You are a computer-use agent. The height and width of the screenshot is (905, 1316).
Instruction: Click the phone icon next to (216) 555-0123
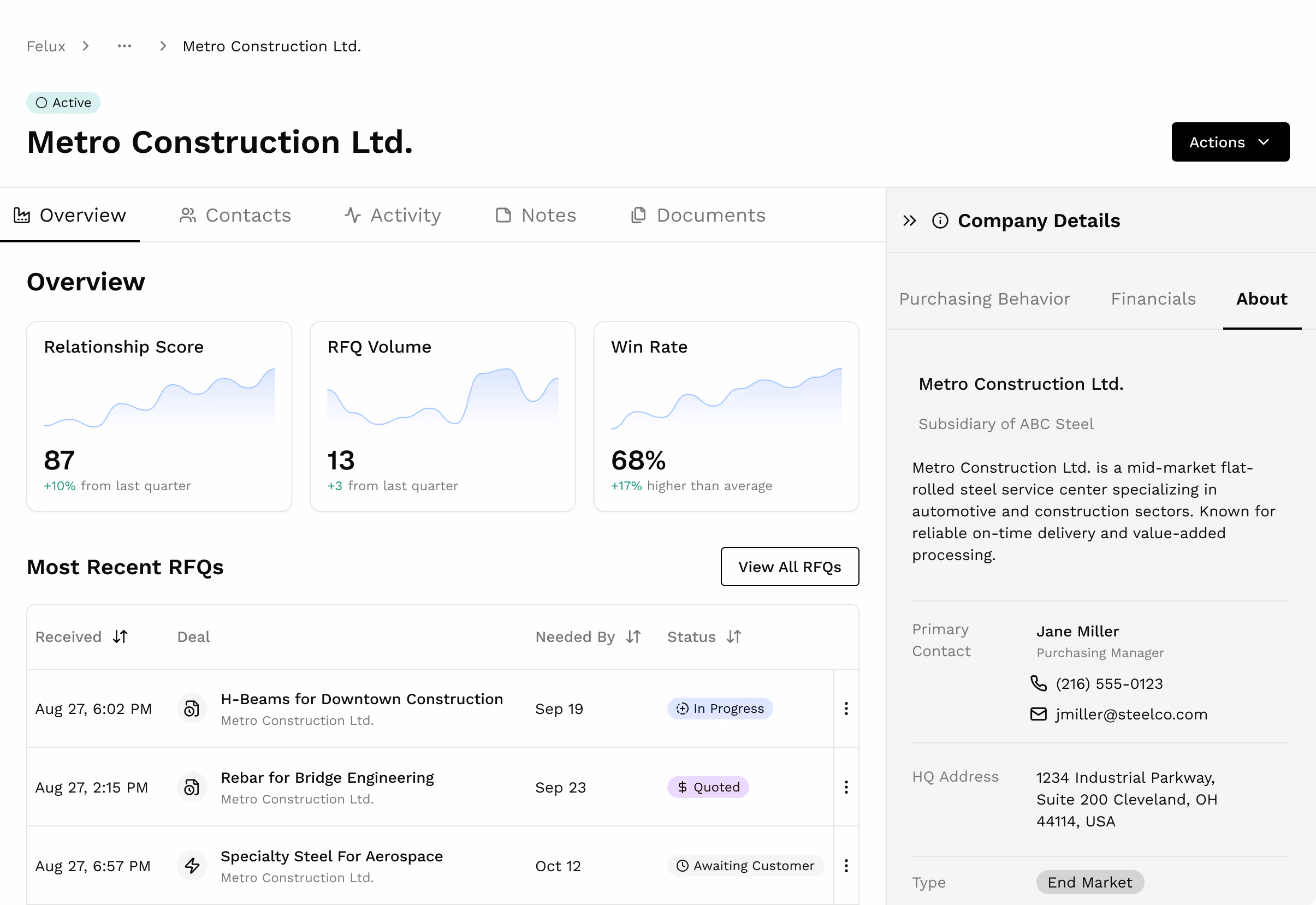tap(1038, 683)
